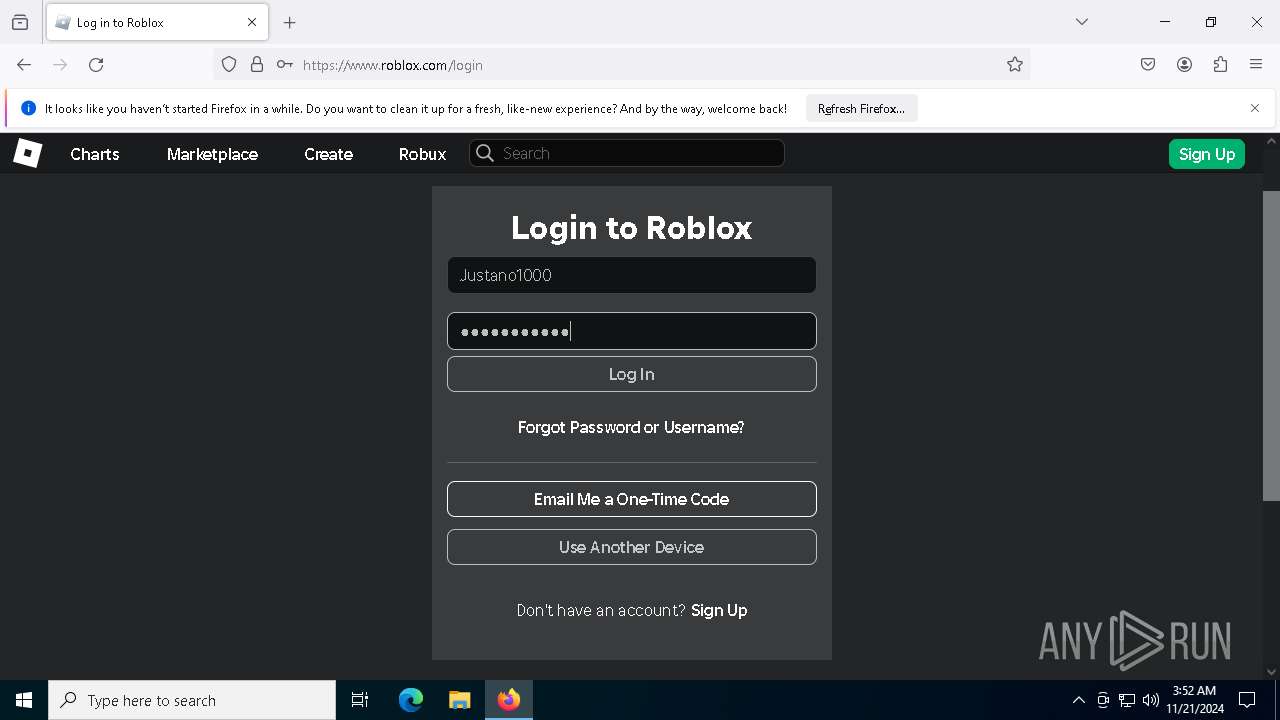Click Firefox icon in the taskbar

509,700
